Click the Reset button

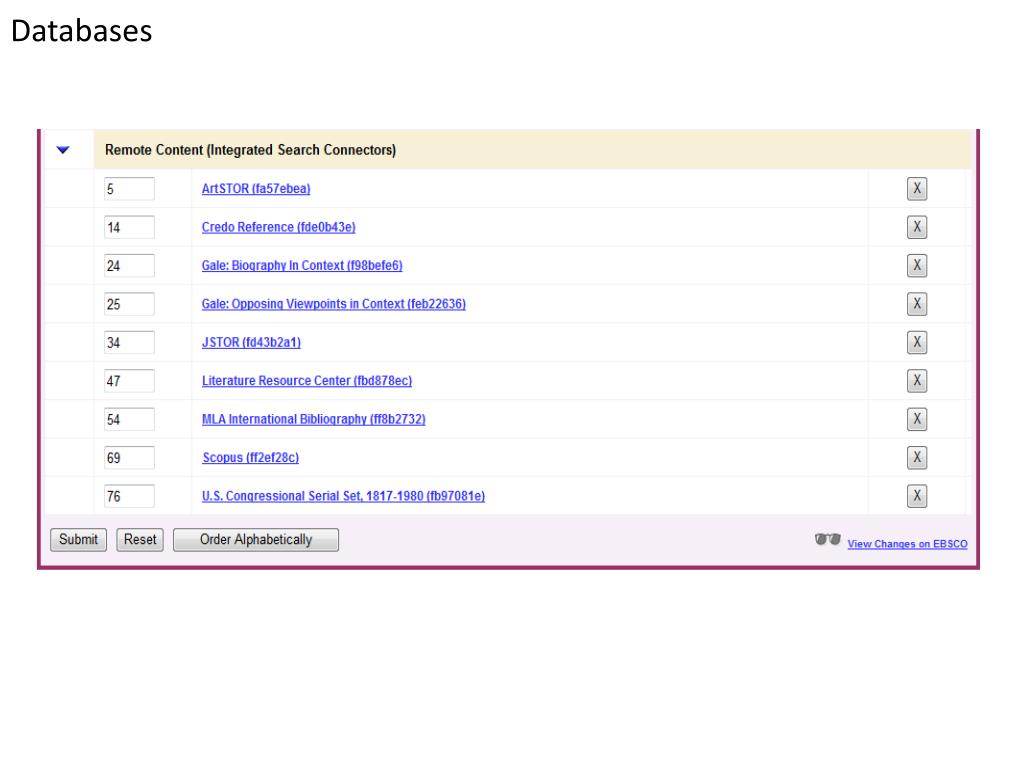click(140, 540)
